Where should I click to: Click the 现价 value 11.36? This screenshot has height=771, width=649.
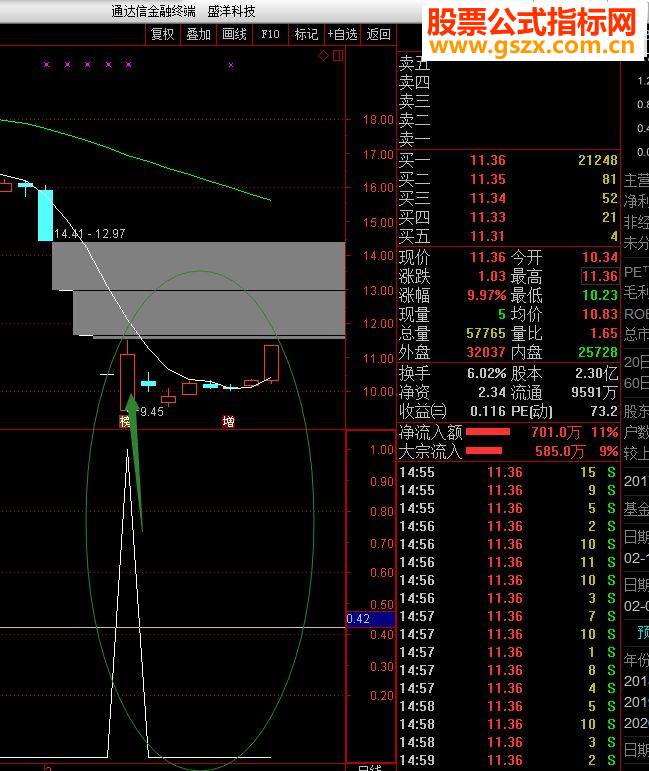point(488,257)
